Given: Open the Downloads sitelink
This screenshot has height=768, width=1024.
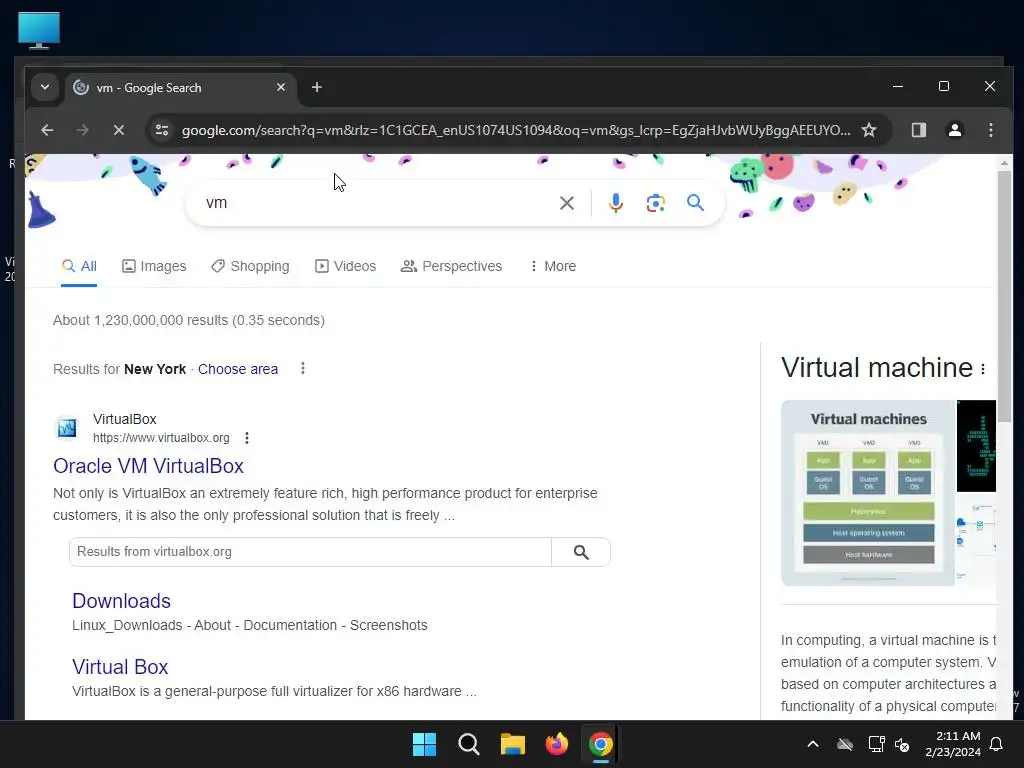Looking at the screenshot, I should point(121,601).
